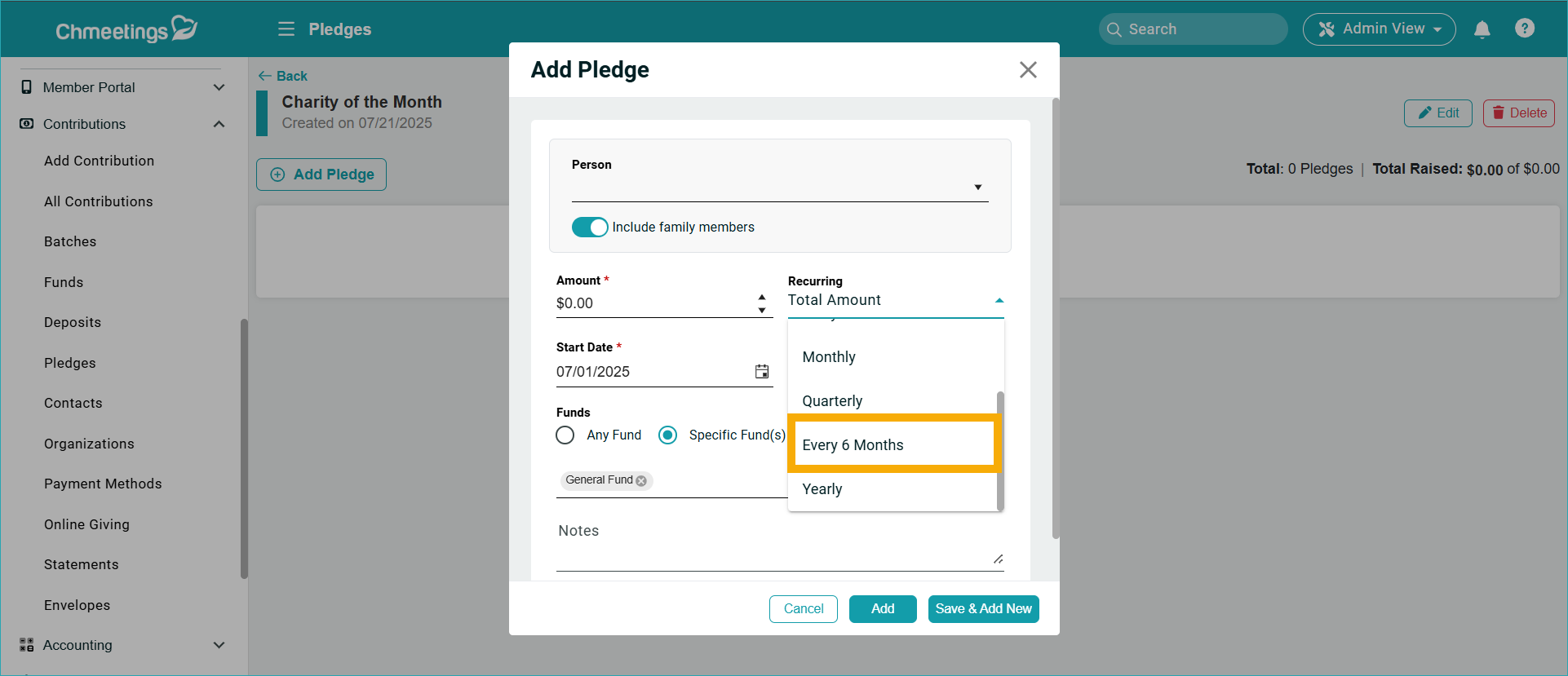
Task: Open the hamburger navigation menu
Action: coord(286,29)
